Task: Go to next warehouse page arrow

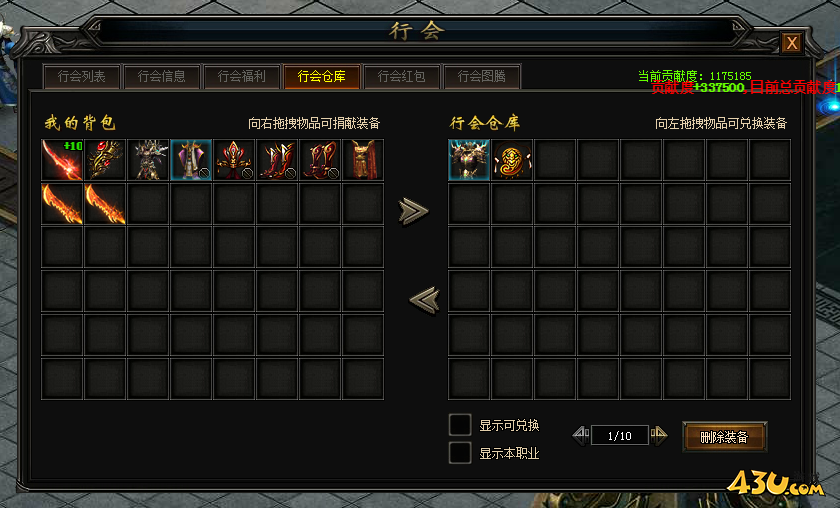Action: click(x=659, y=436)
